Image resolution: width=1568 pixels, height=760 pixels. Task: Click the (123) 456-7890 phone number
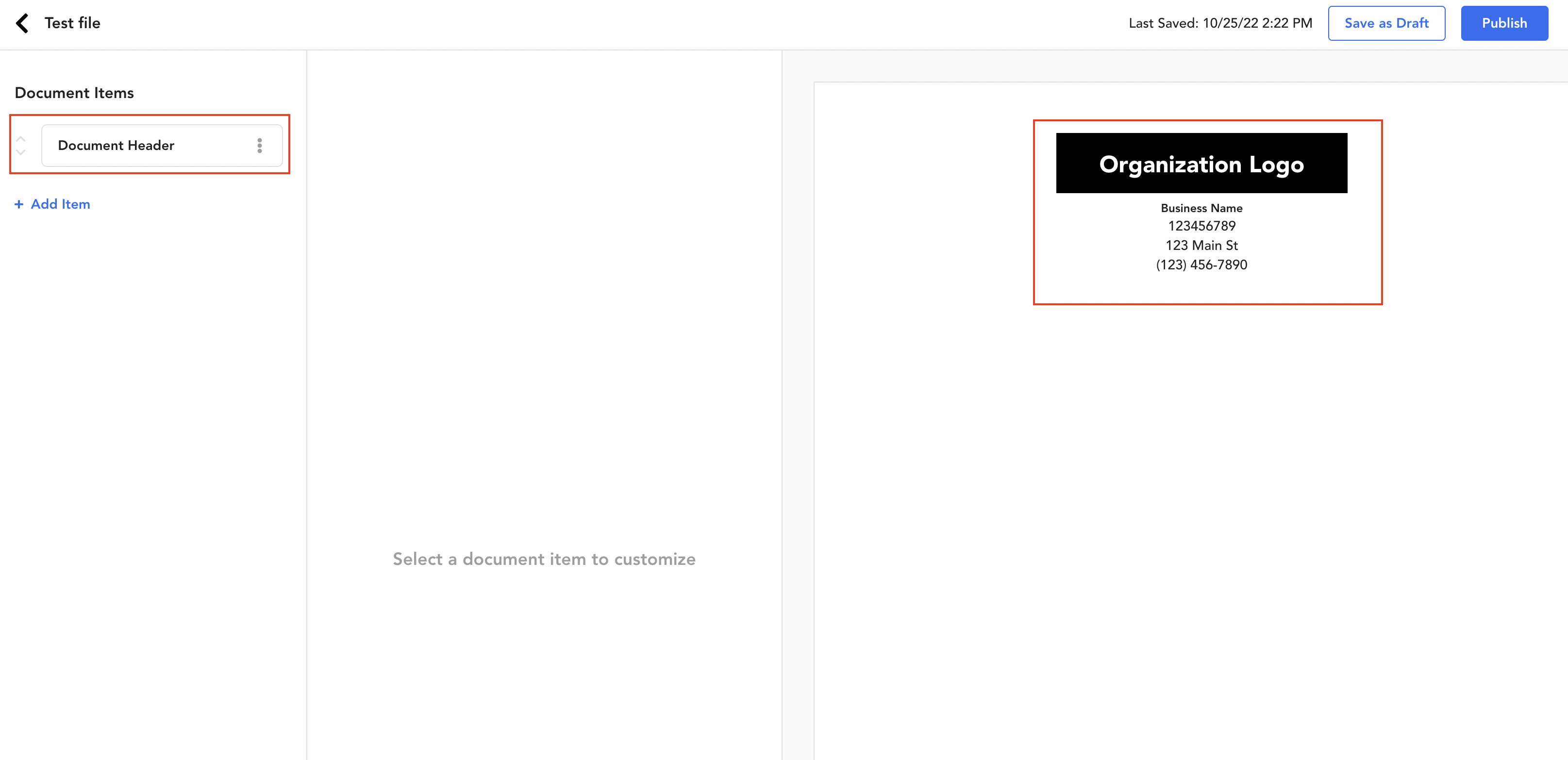[1201, 264]
